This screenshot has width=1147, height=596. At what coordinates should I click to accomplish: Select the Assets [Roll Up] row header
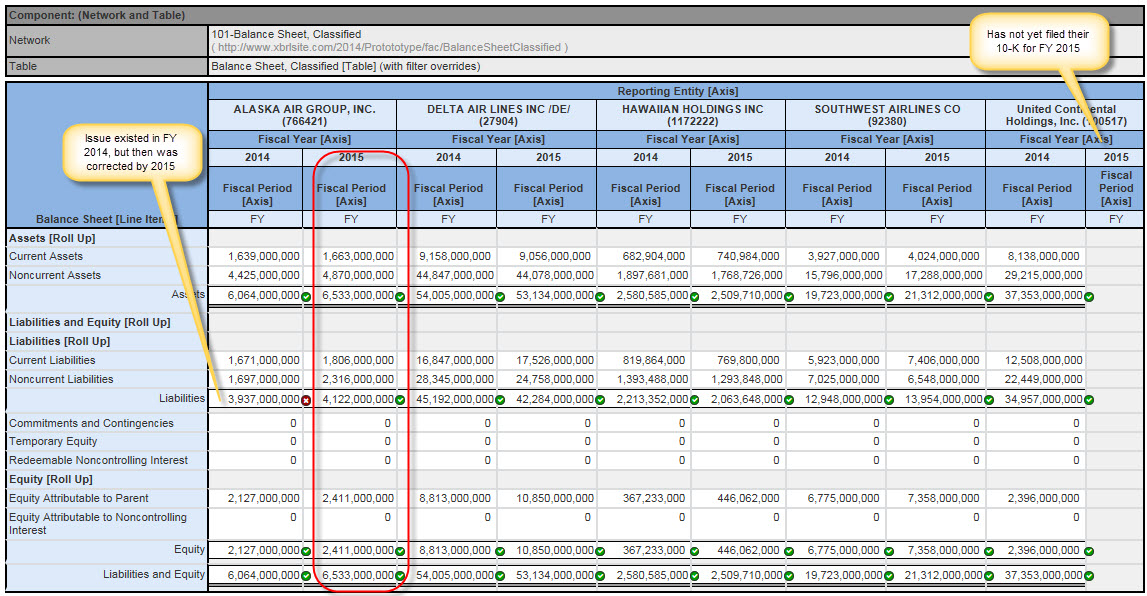[53, 238]
